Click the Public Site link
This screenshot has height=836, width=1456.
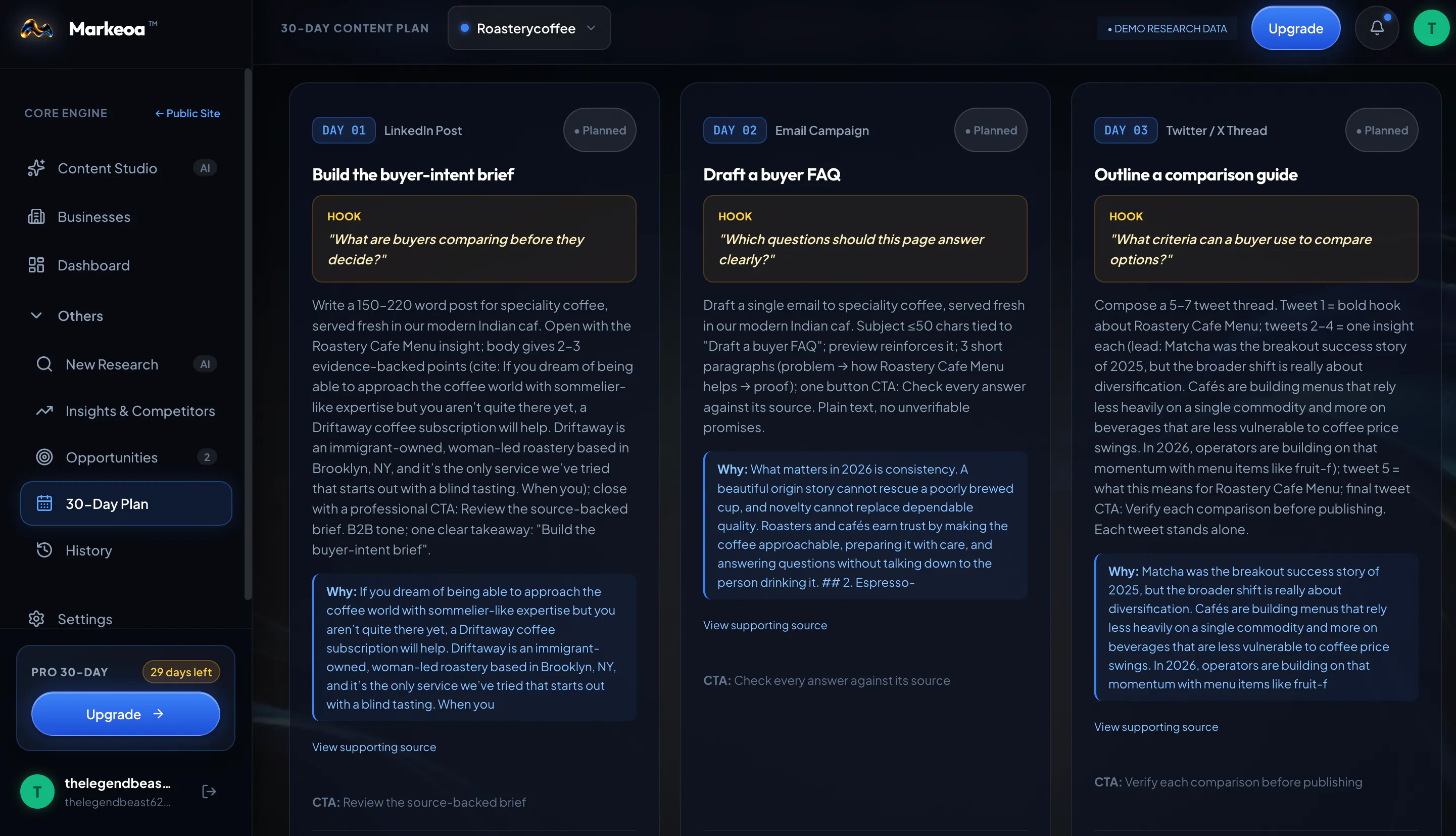[187, 113]
